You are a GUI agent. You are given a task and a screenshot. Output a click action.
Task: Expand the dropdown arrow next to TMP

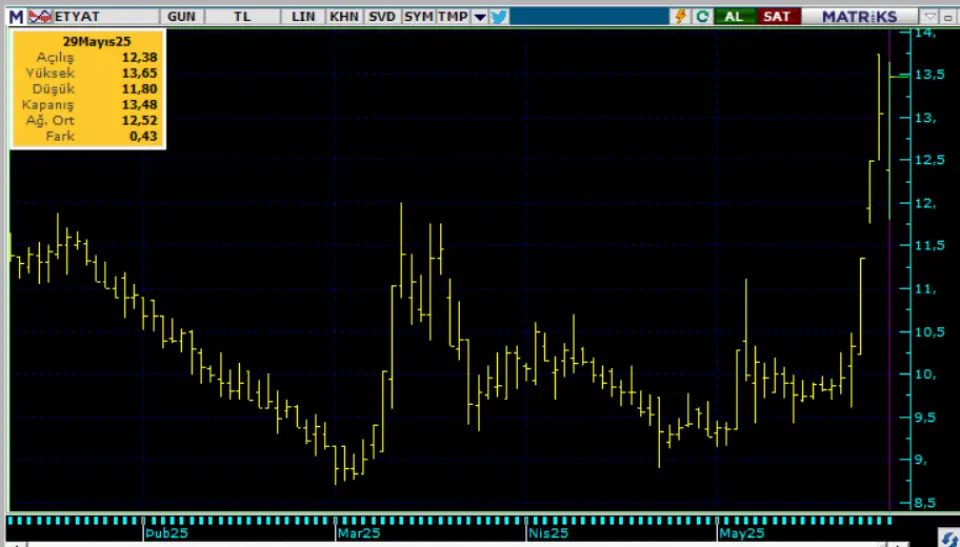coord(480,17)
